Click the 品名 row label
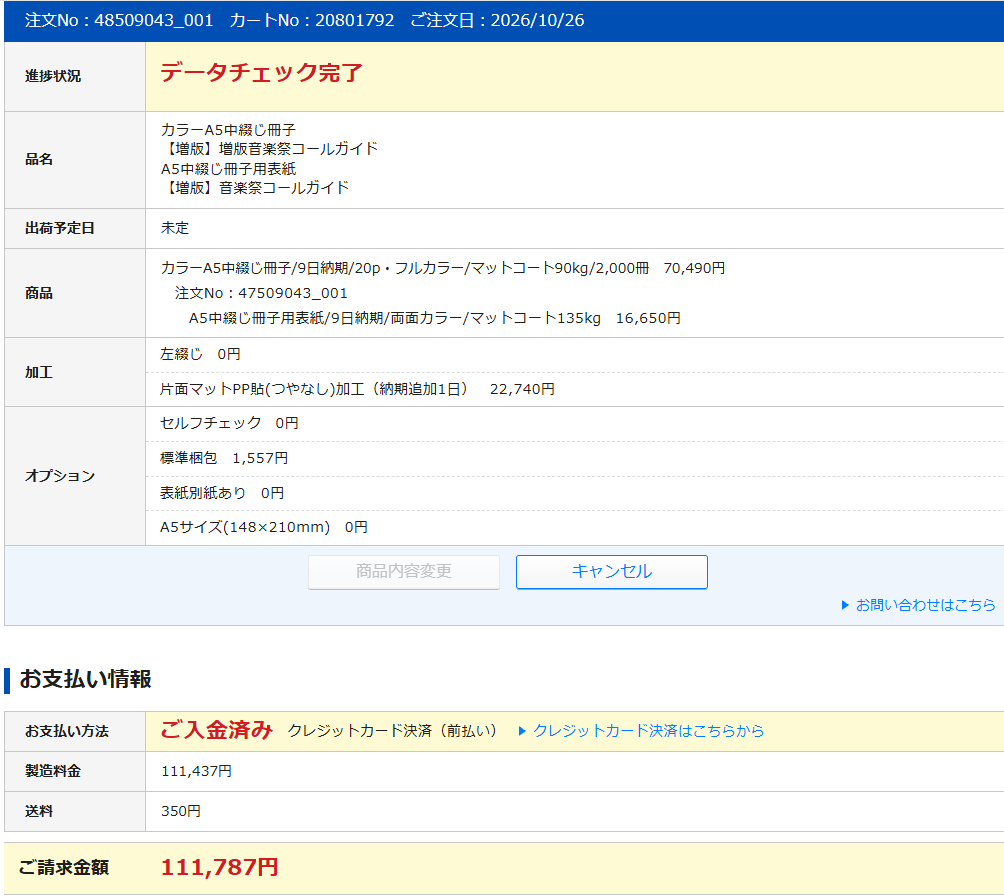 tap(39, 159)
